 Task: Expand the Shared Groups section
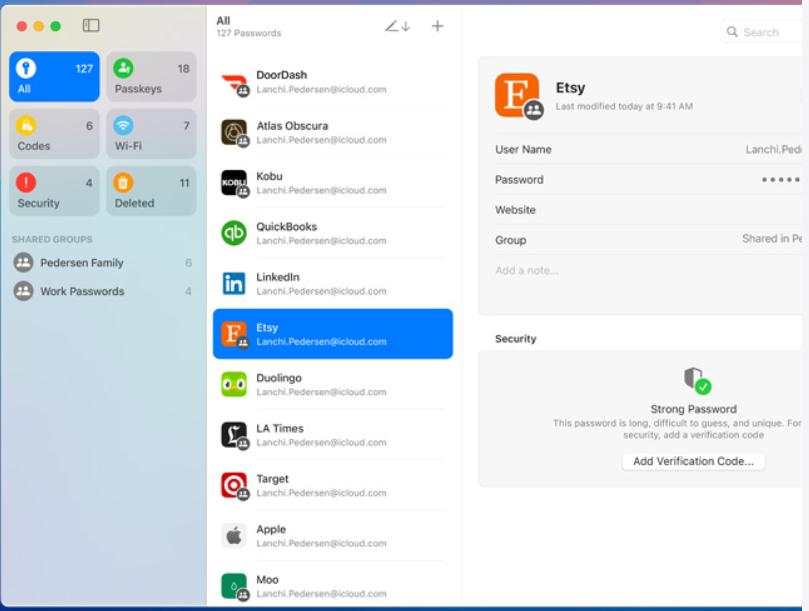[53, 240]
